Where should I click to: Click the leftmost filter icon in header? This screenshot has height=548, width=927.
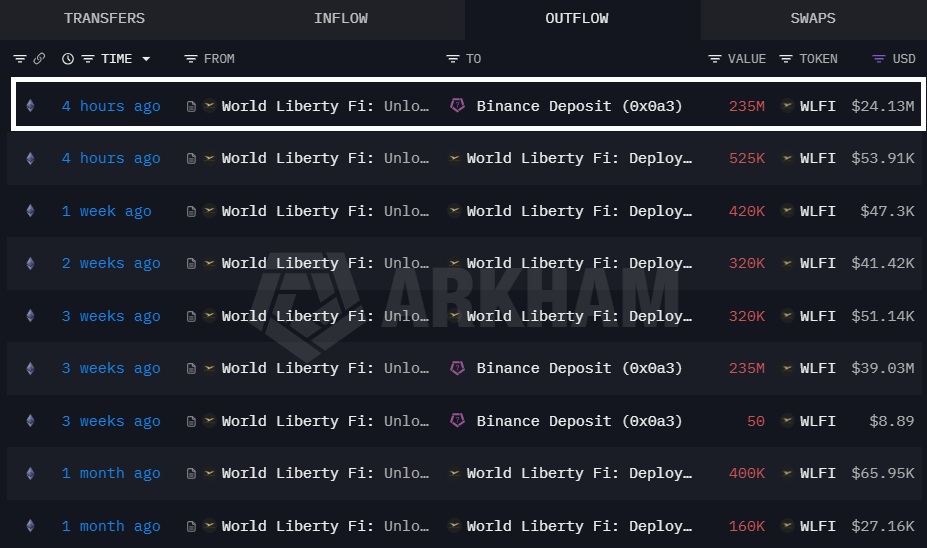20,59
